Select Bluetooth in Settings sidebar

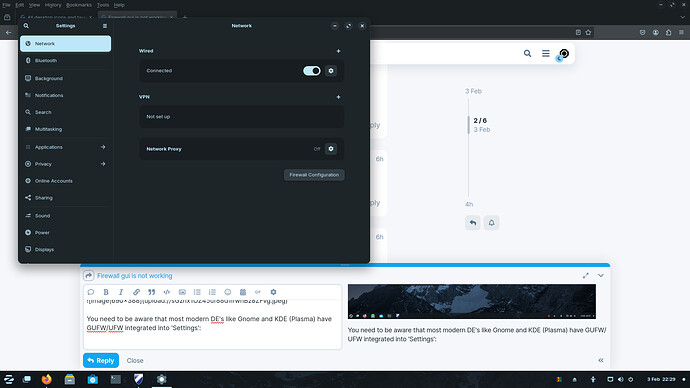(x=65, y=61)
